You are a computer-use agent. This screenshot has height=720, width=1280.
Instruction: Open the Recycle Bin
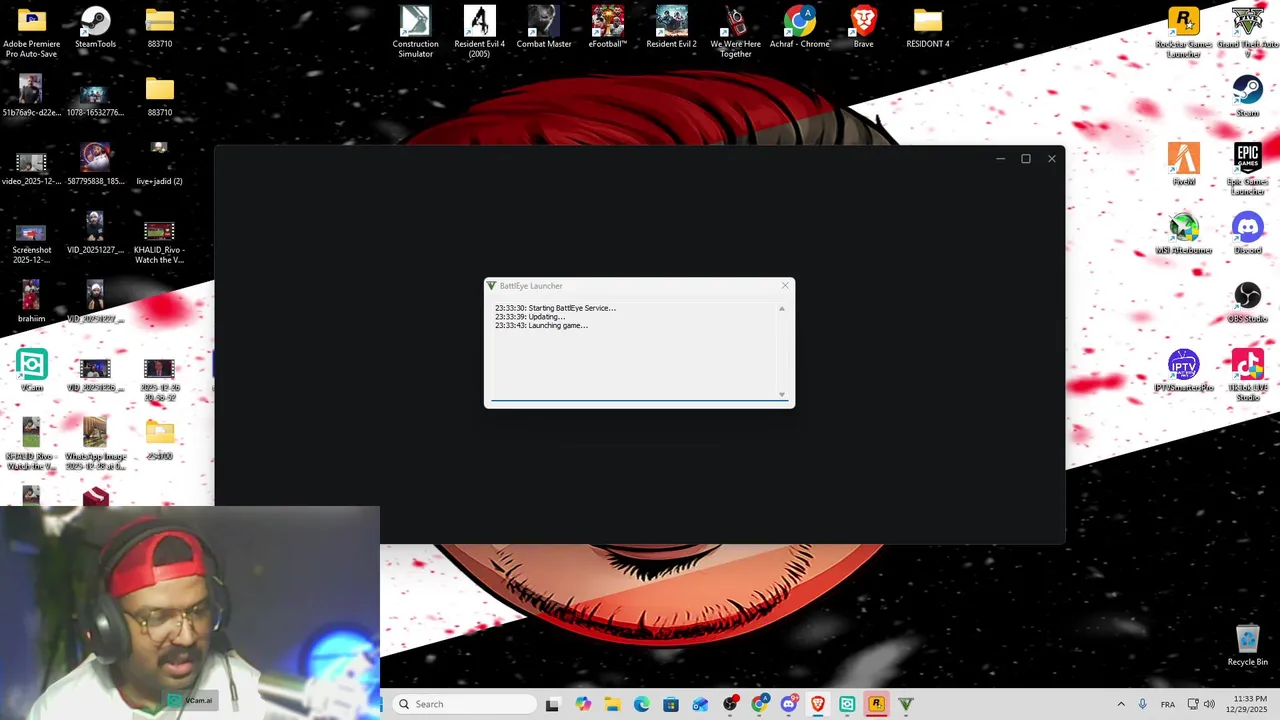[1247, 645]
